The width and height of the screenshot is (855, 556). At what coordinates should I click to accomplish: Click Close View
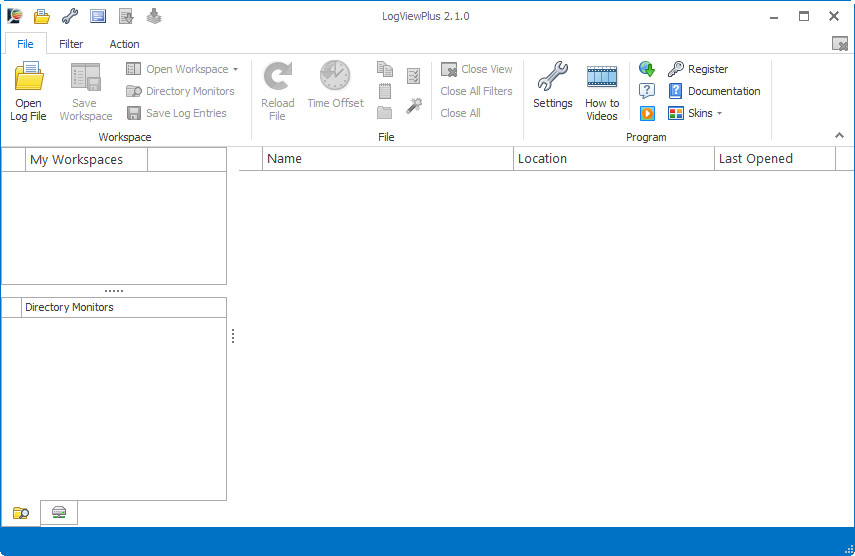coord(477,69)
